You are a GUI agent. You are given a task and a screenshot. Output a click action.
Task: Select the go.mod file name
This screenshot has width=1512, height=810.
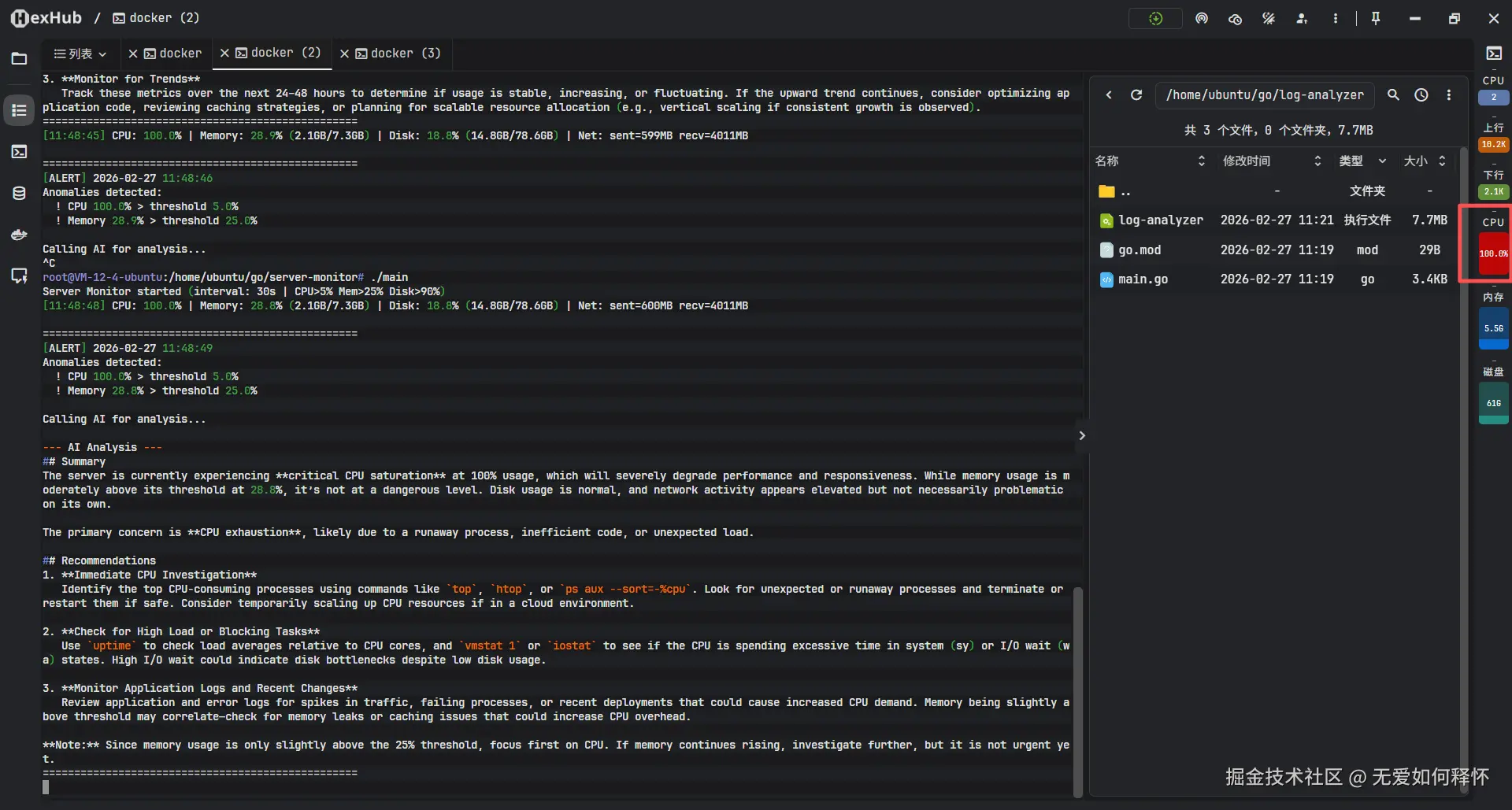click(1140, 250)
